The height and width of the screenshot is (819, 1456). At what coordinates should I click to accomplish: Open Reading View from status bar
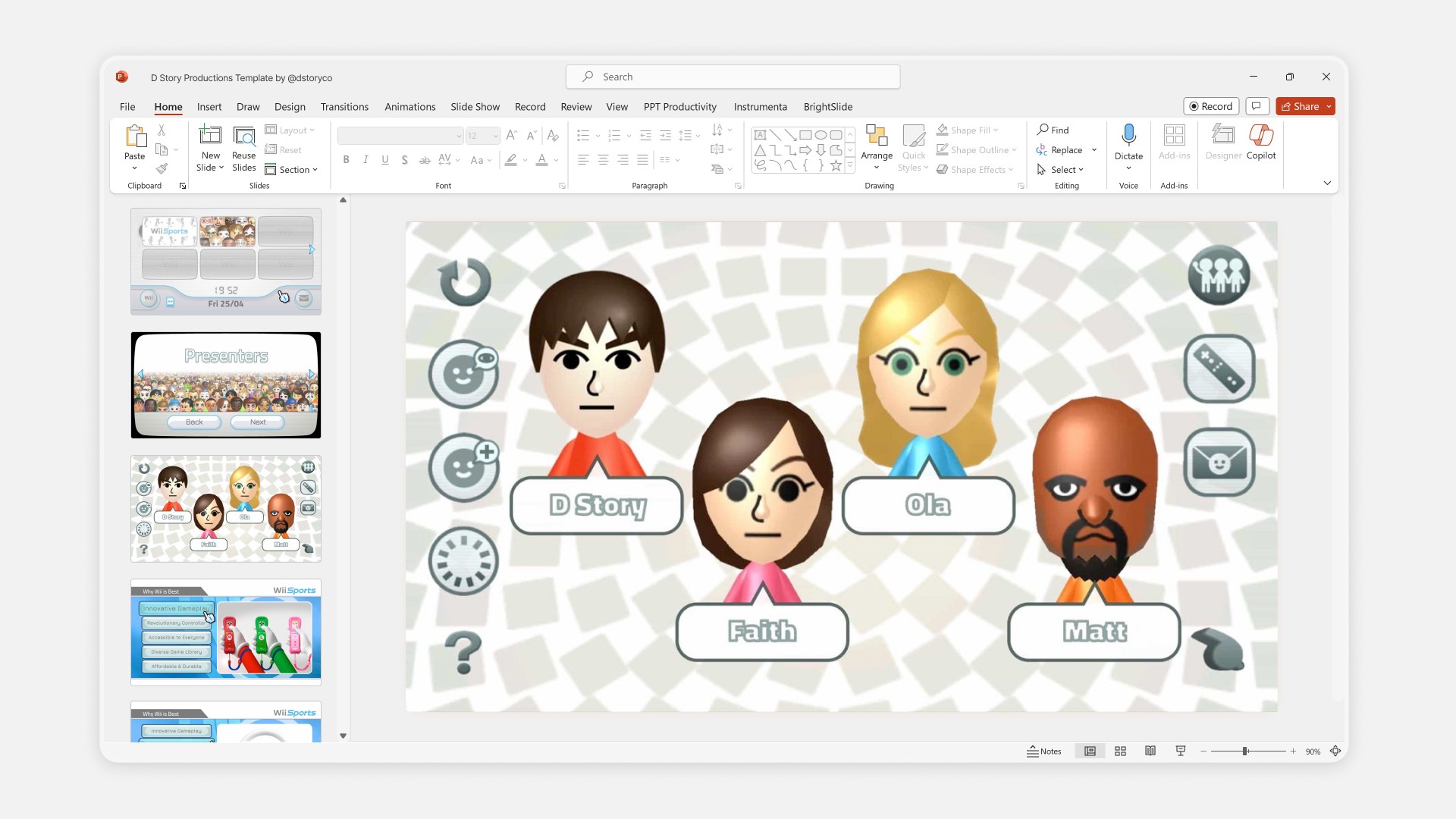pyautogui.click(x=1150, y=752)
